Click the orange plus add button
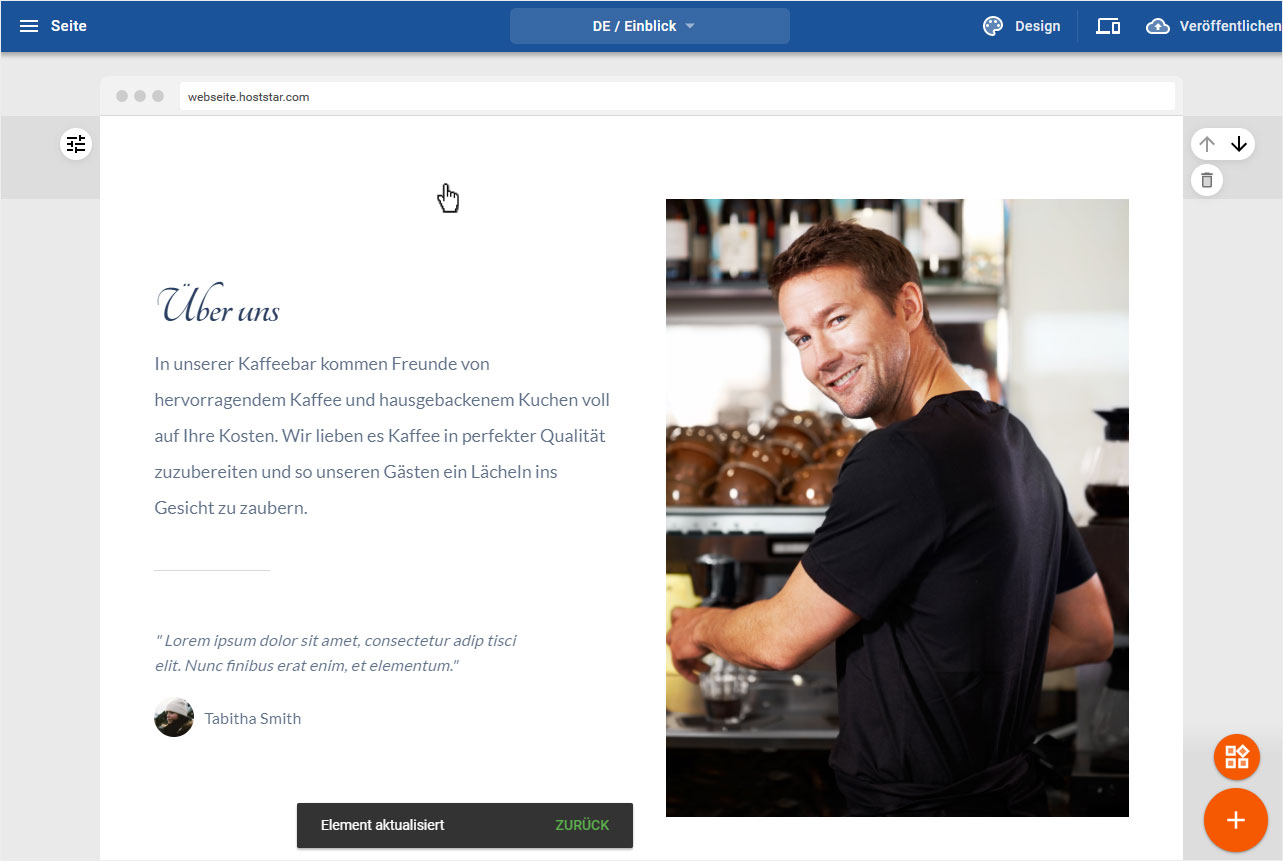This screenshot has width=1283, height=861. coord(1236,821)
